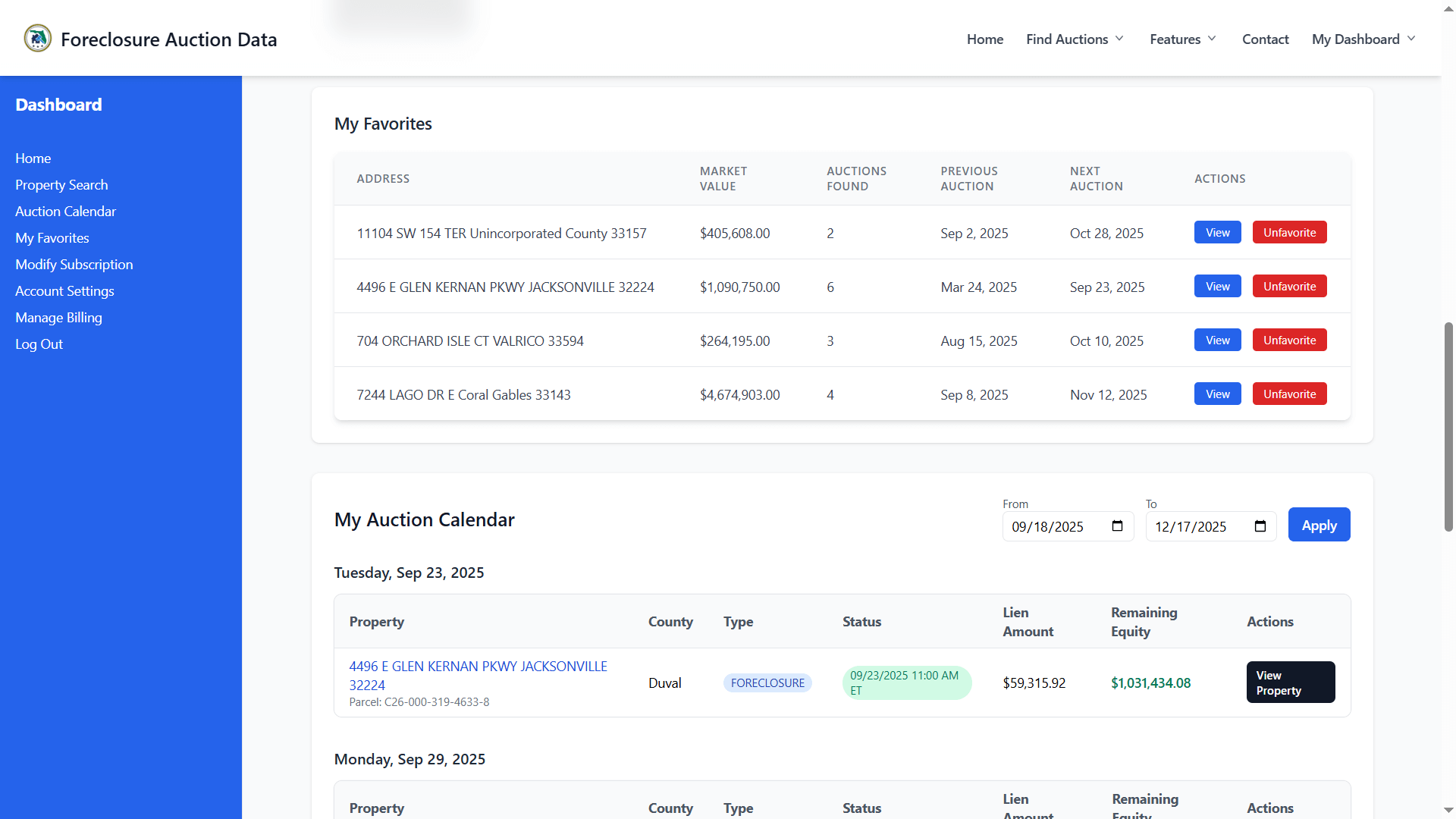
Task: Unfavorite 7244 LAGO DR E Coral Gables
Action: coord(1289,394)
